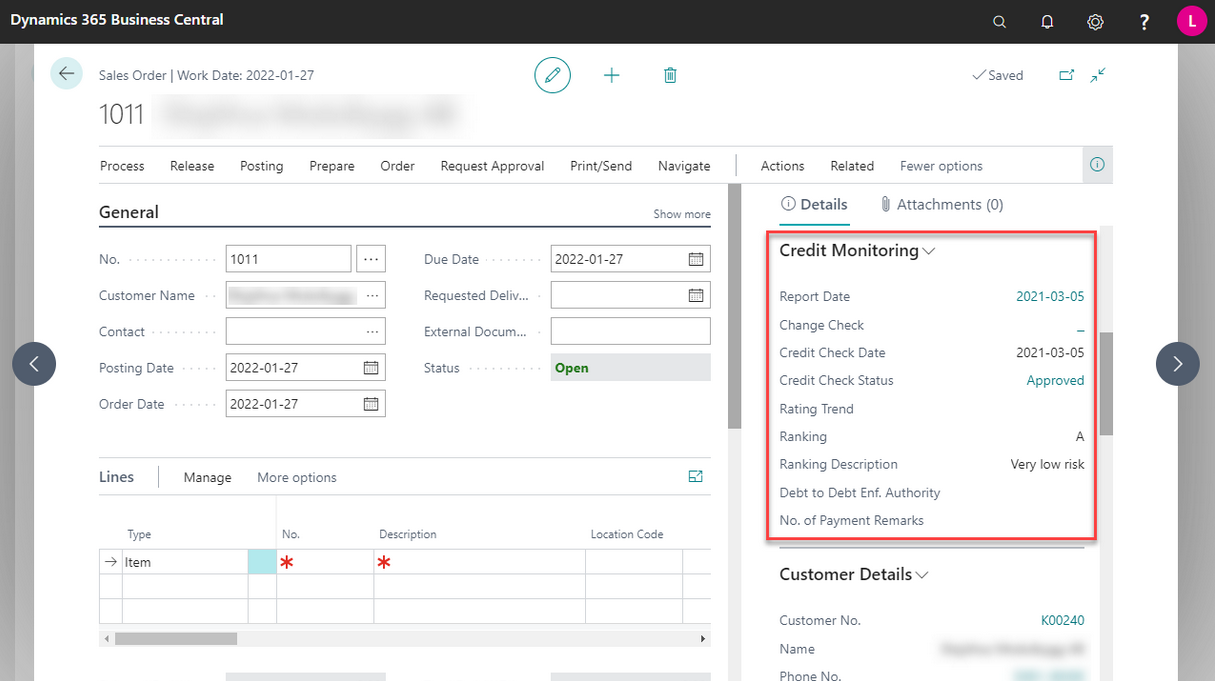1215x681 pixels.
Task: Open the Posting Date calendar picker
Action: pos(371,368)
